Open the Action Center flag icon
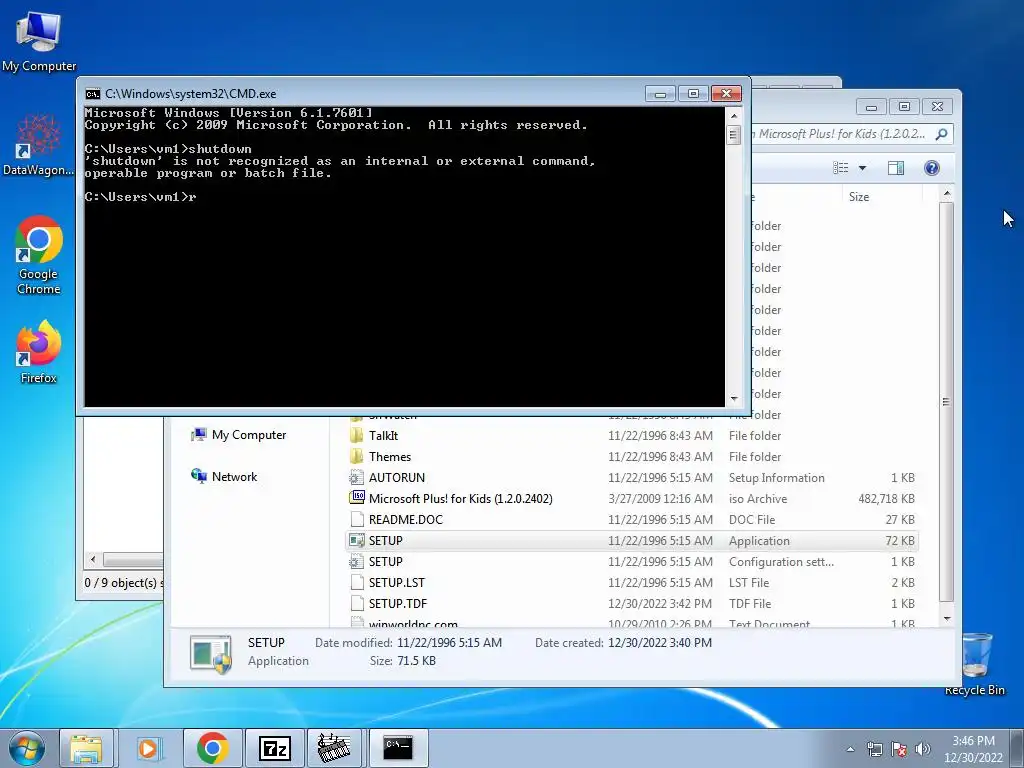This screenshot has width=1024, height=768. tap(899, 749)
